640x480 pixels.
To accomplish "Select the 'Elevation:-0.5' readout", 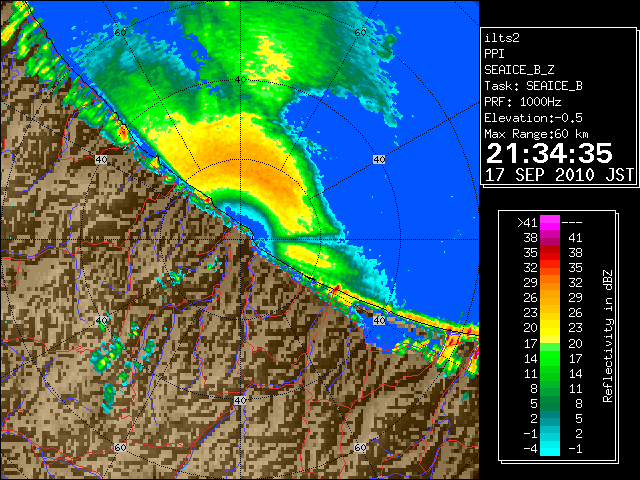I will tap(533, 118).
